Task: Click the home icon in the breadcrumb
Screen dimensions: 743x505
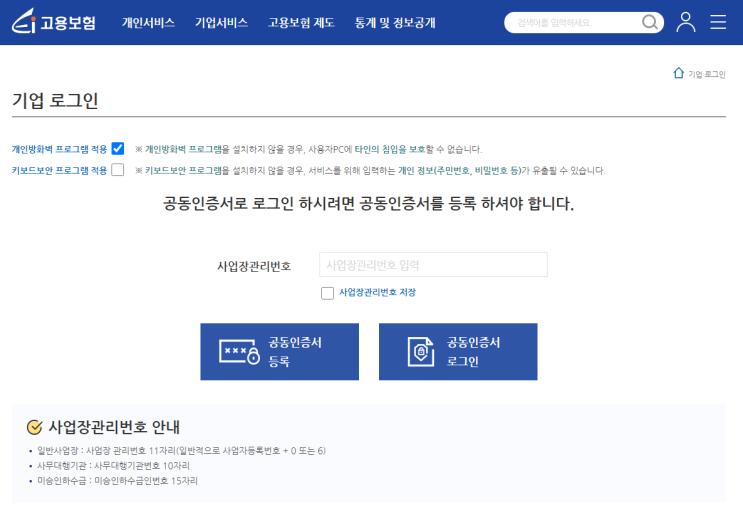Action: point(679,73)
